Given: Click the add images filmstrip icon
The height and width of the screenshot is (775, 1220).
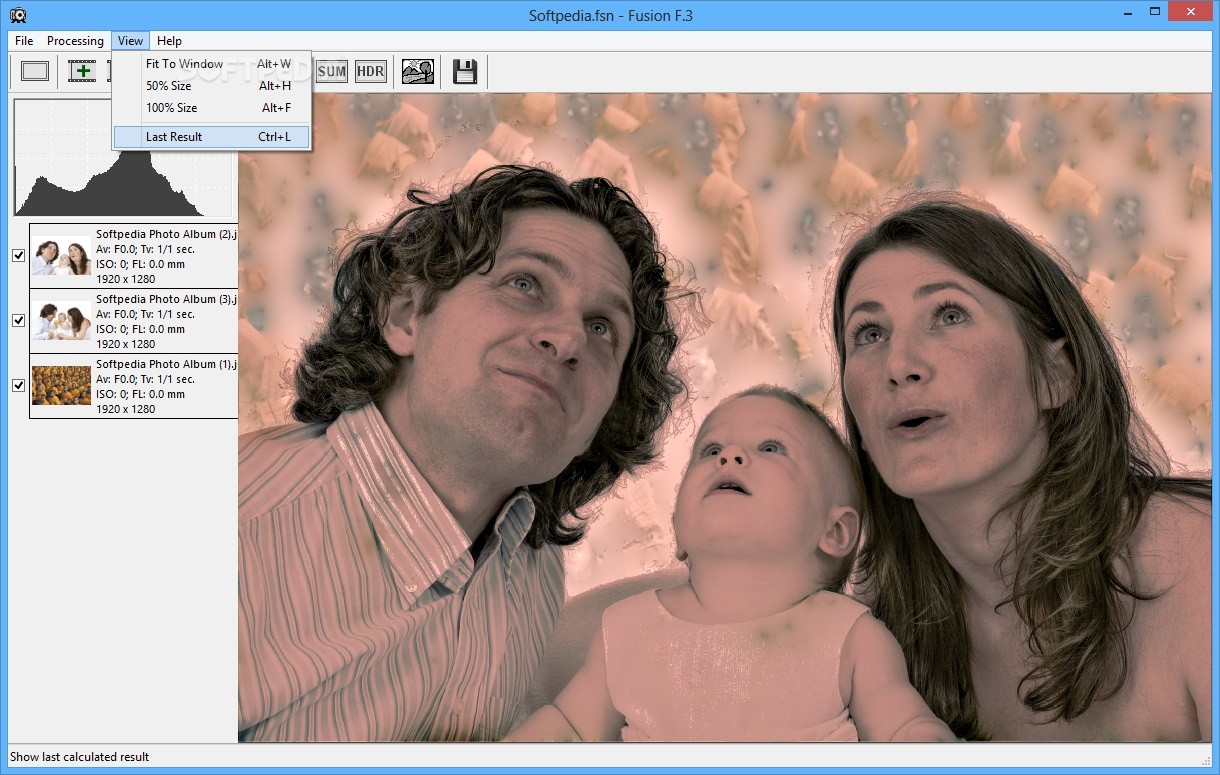Looking at the screenshot, I should coord(82,71).
